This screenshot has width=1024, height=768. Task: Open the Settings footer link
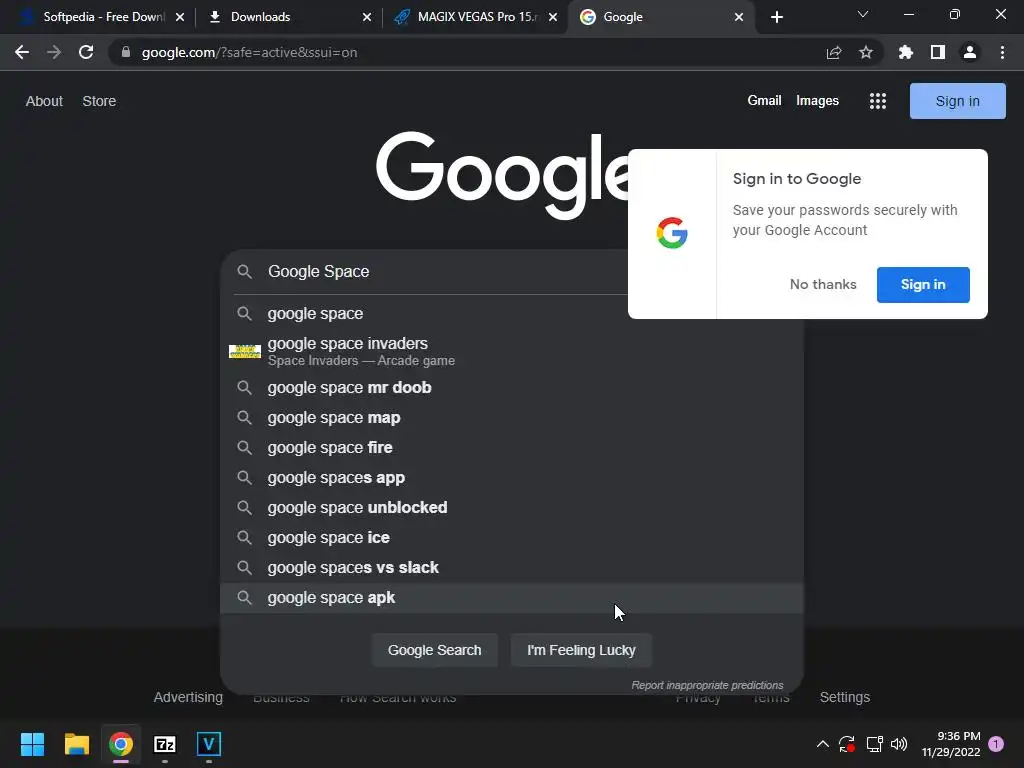point(844,697)
